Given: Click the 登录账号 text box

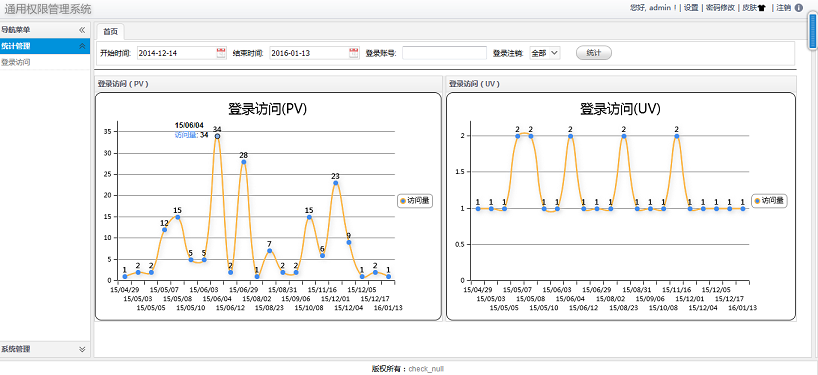Looking at the screenshot, I should (x=444, y=53).
